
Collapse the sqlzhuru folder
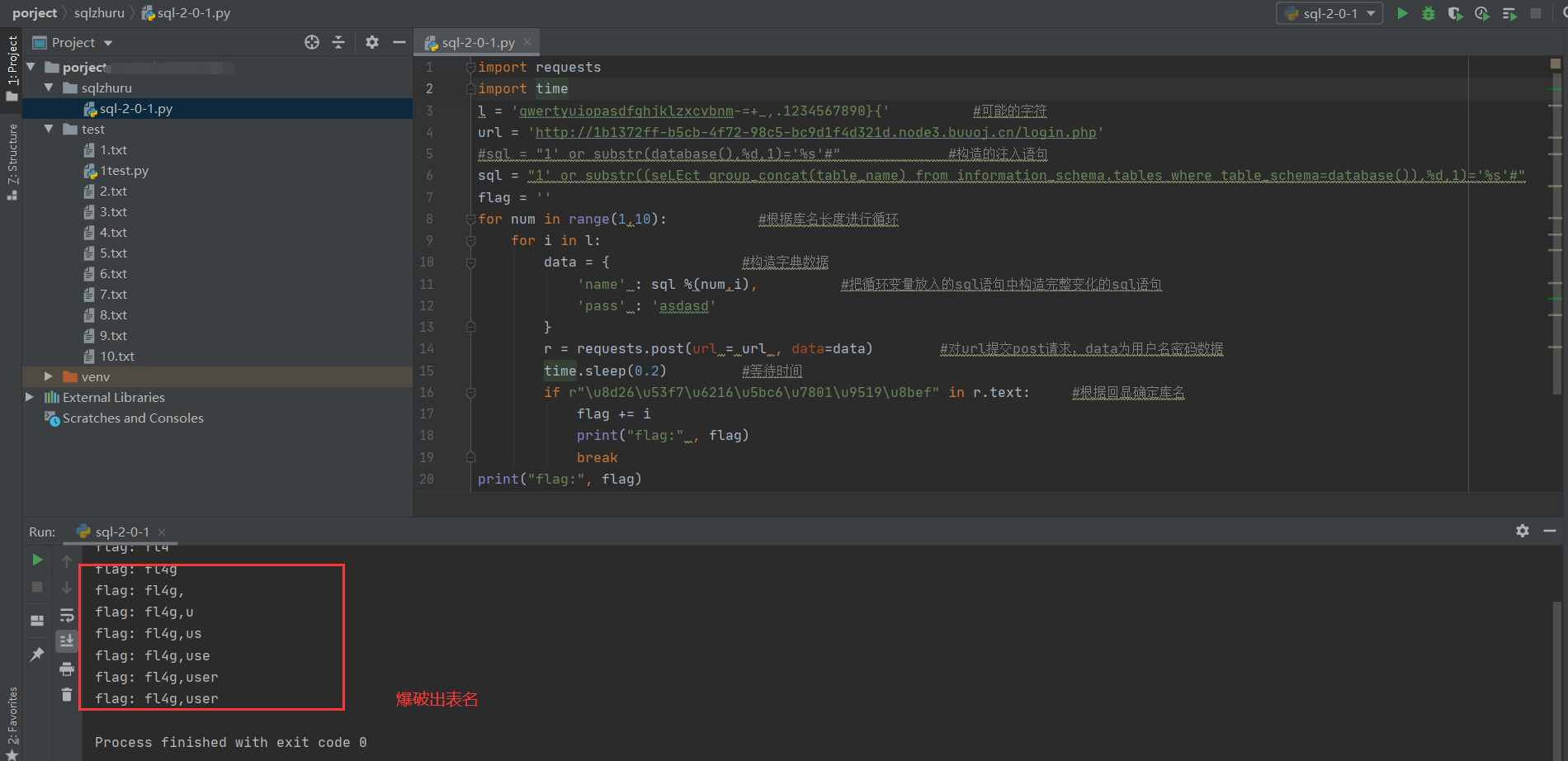(x=49, y=87)
